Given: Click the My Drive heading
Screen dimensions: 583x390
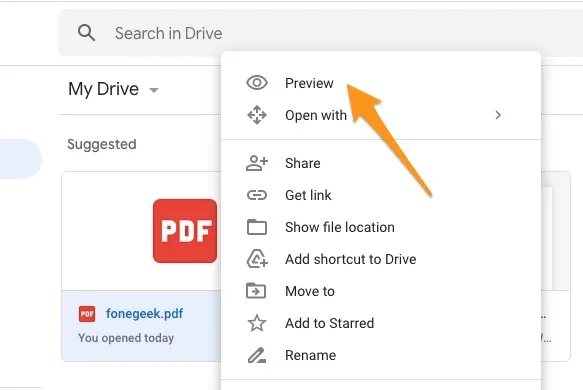Looking at the screenshot, I should 103,89.
